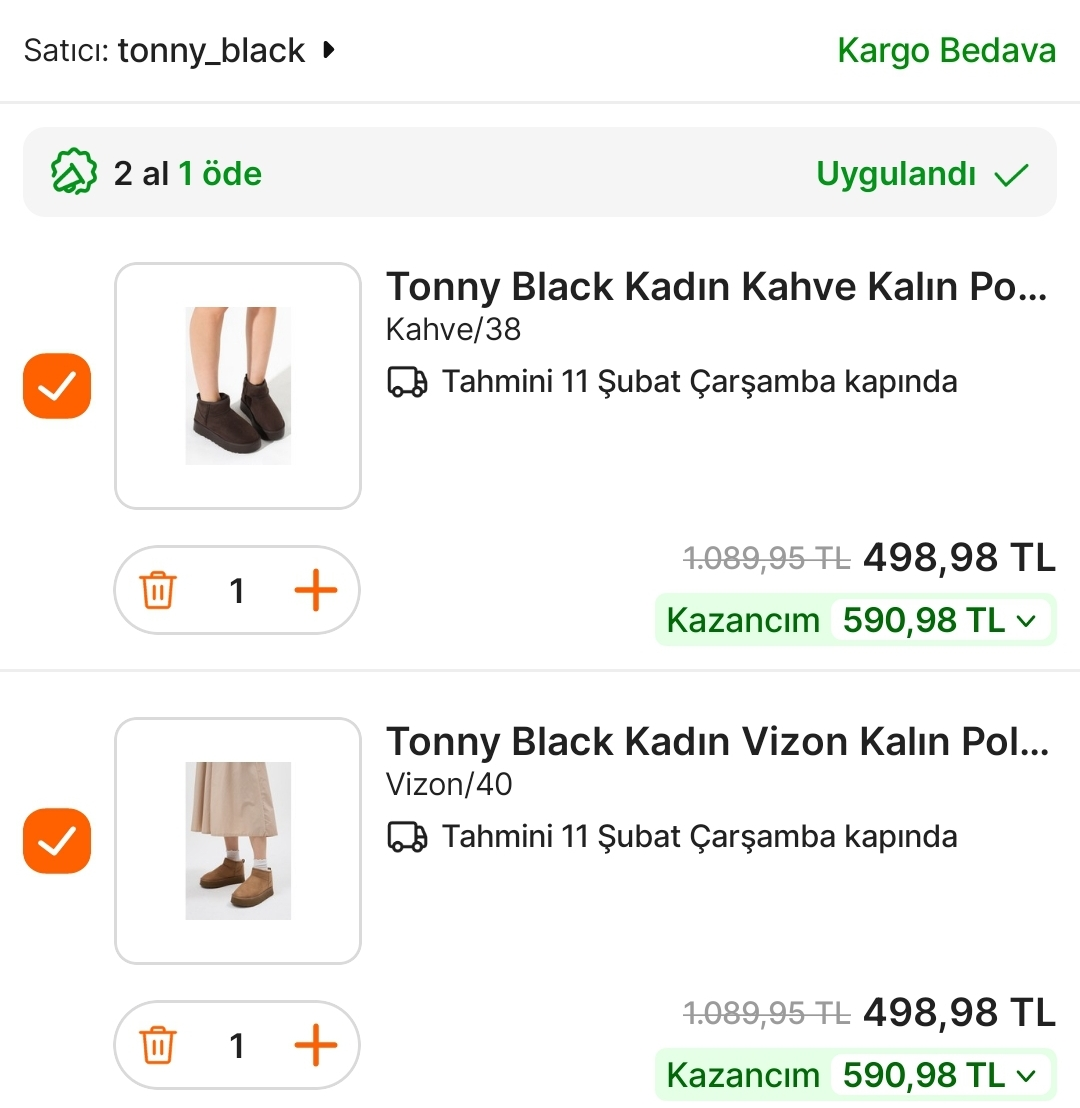1080x1108 pixels.
Task: Expand Kazancım 590,98 TL for Vizon boots
Action: (x=1026, y=1076)
